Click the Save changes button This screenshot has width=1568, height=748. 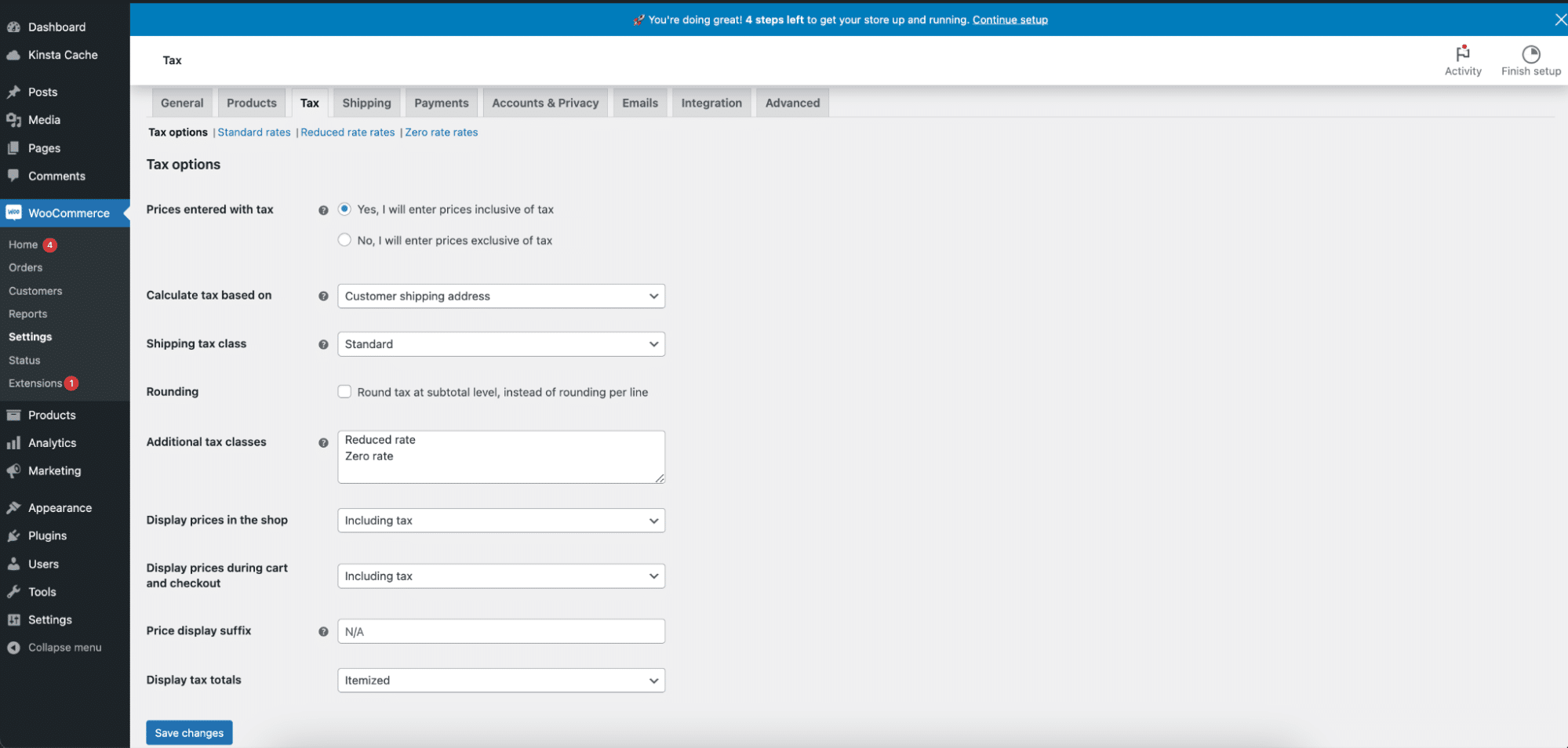coord(188,732)
